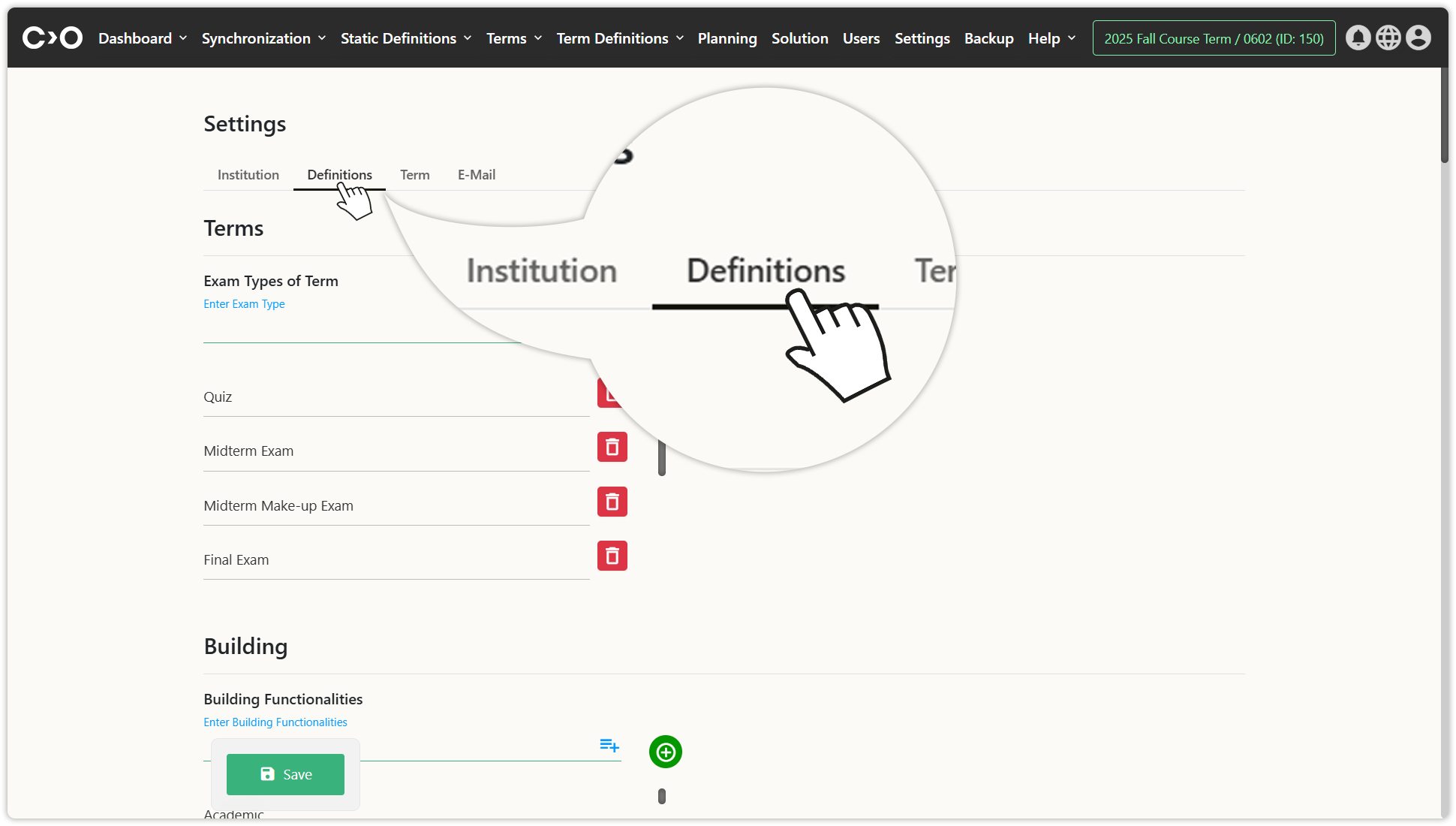Open the Static Definitions dropdown
The width and height of the screenshot is (1456, 826).
pos(406,38)
